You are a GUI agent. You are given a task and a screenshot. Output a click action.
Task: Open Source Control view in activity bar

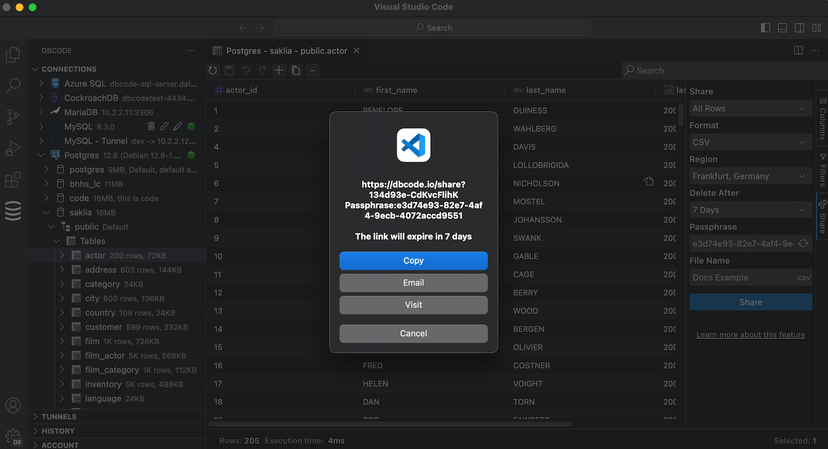13,117
